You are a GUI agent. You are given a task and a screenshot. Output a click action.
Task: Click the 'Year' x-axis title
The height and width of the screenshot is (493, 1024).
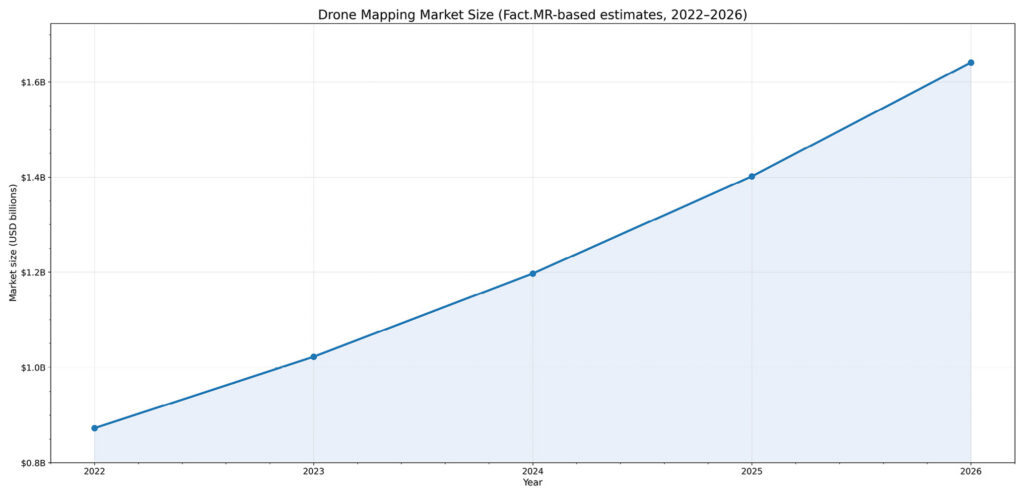[x=532, y=483]
